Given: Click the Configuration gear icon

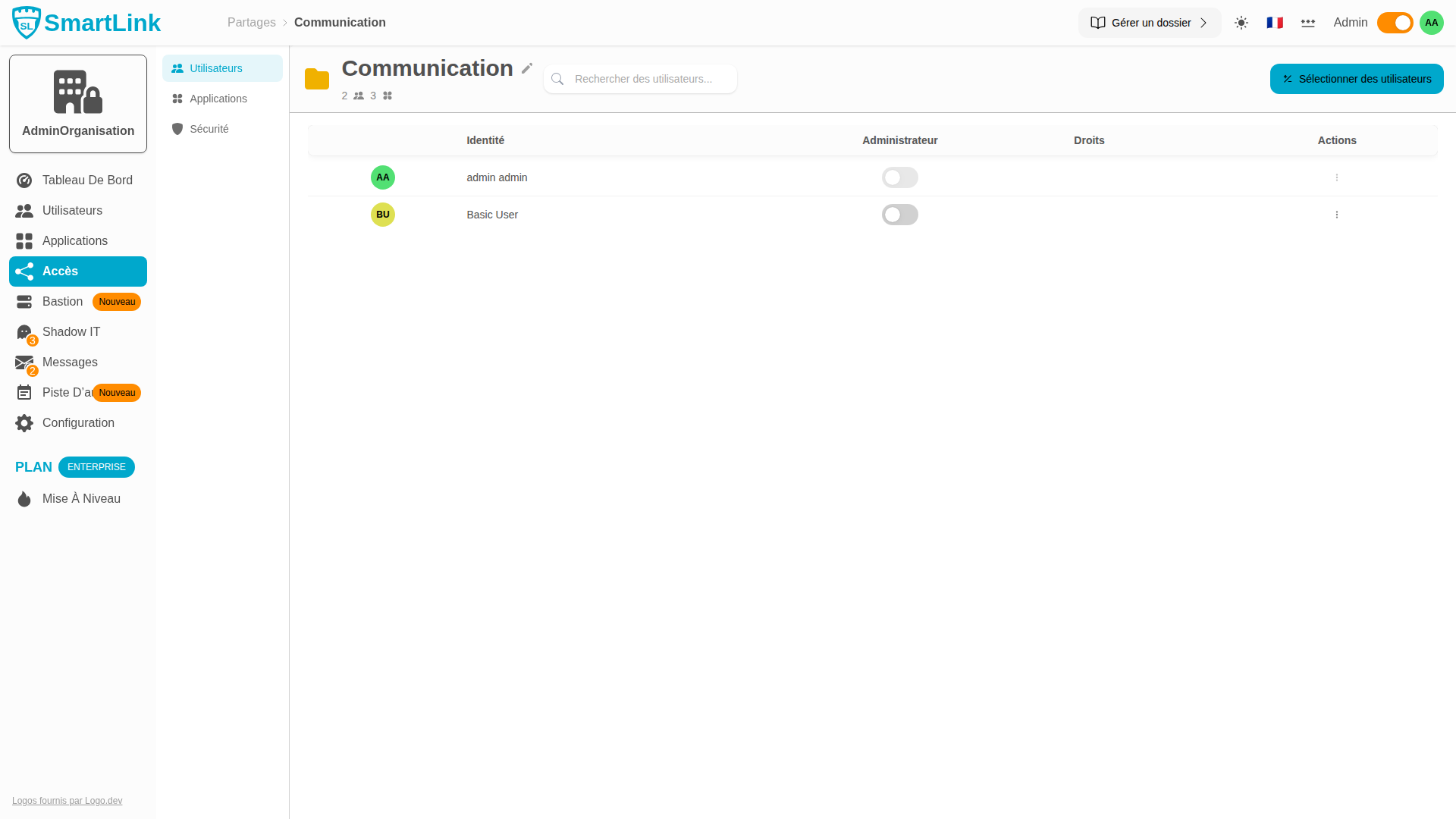Looking at the screenshot, I should click(x=24, y=423).
